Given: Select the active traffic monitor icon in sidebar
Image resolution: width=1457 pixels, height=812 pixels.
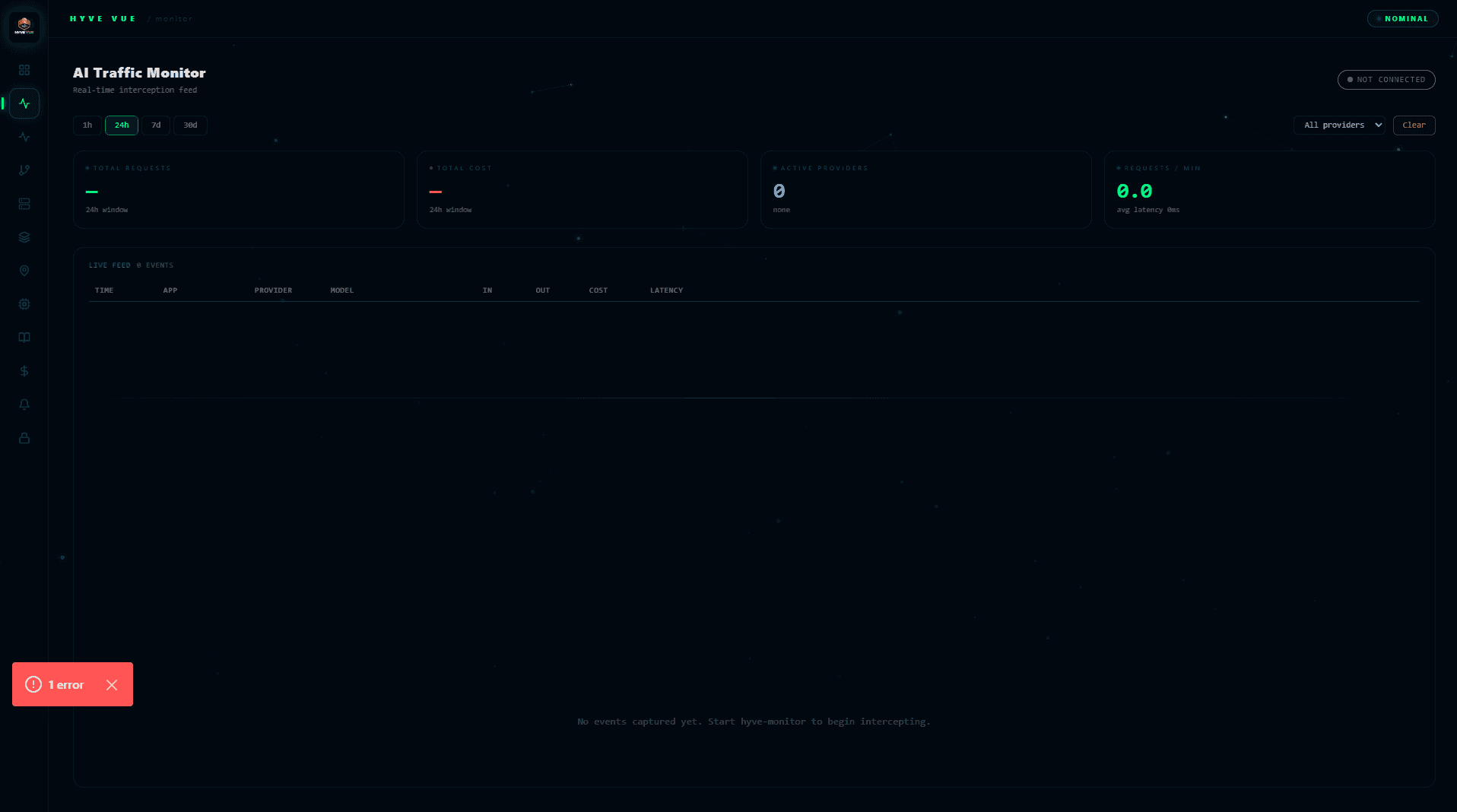Looking at the screenshot, I should tap(23, 103).
